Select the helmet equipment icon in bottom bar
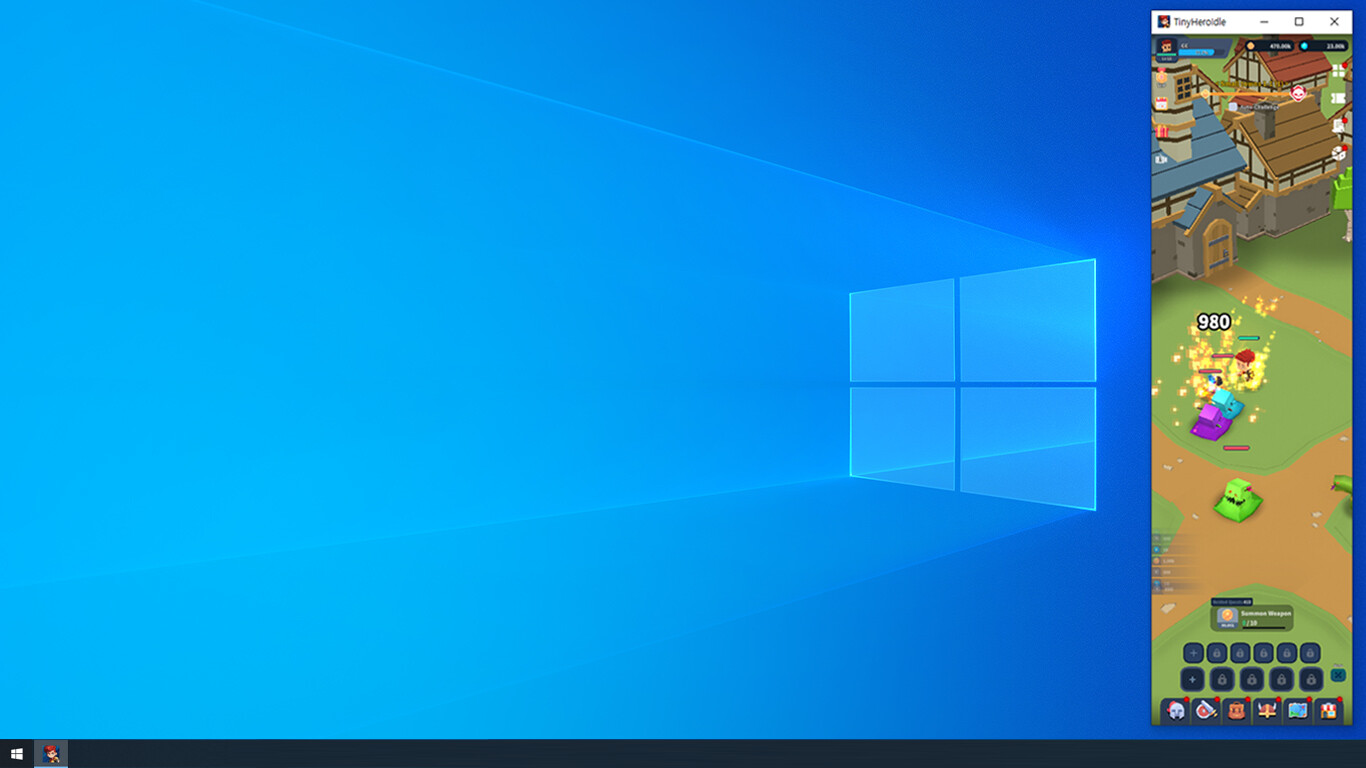 point(1175,710)
